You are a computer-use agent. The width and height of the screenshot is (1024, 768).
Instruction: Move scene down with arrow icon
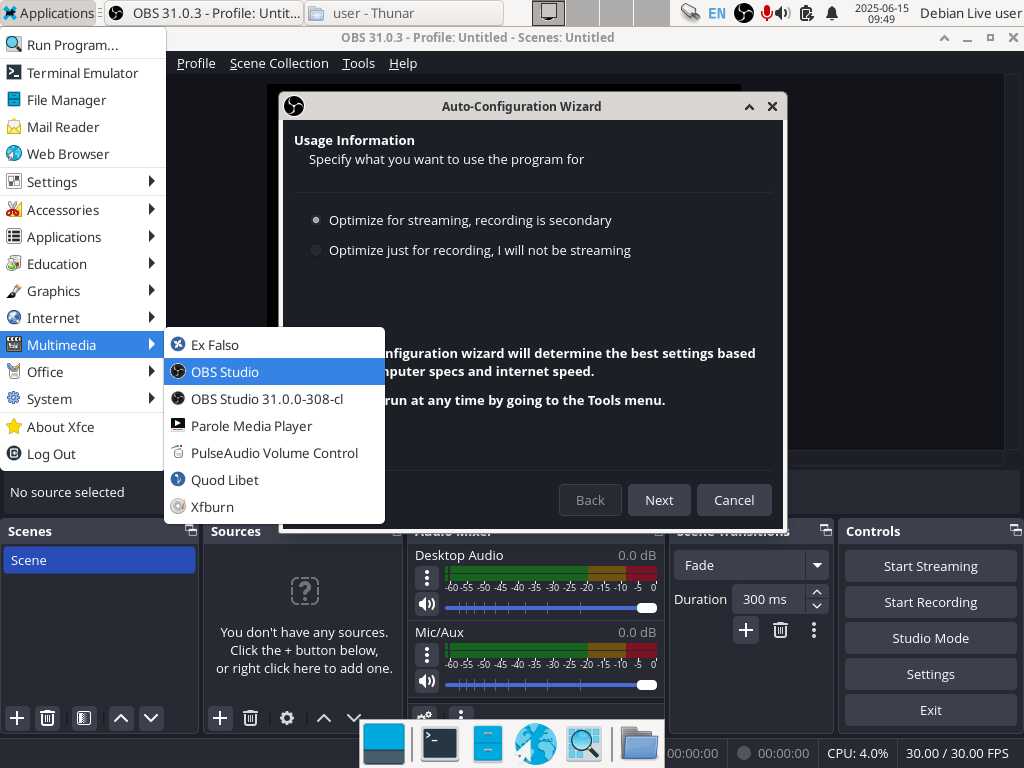(151, 718)
